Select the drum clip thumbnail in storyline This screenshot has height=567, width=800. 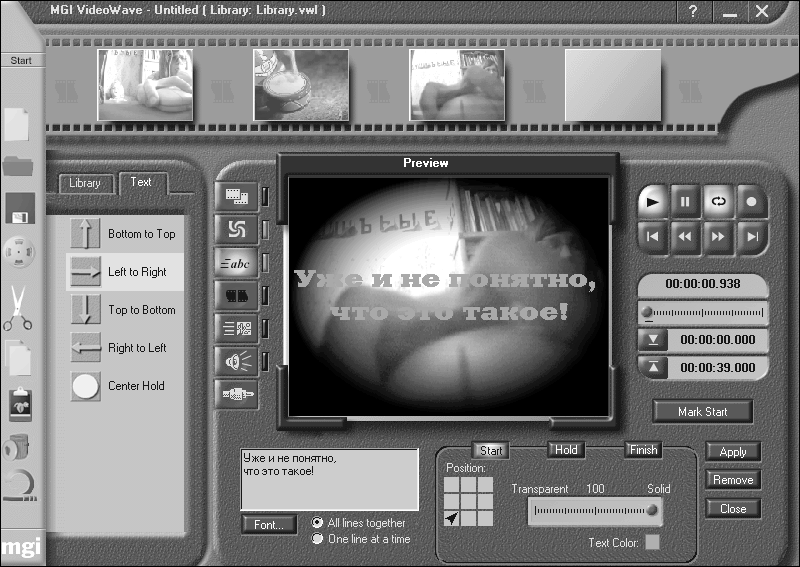click(x=301, y=85)
